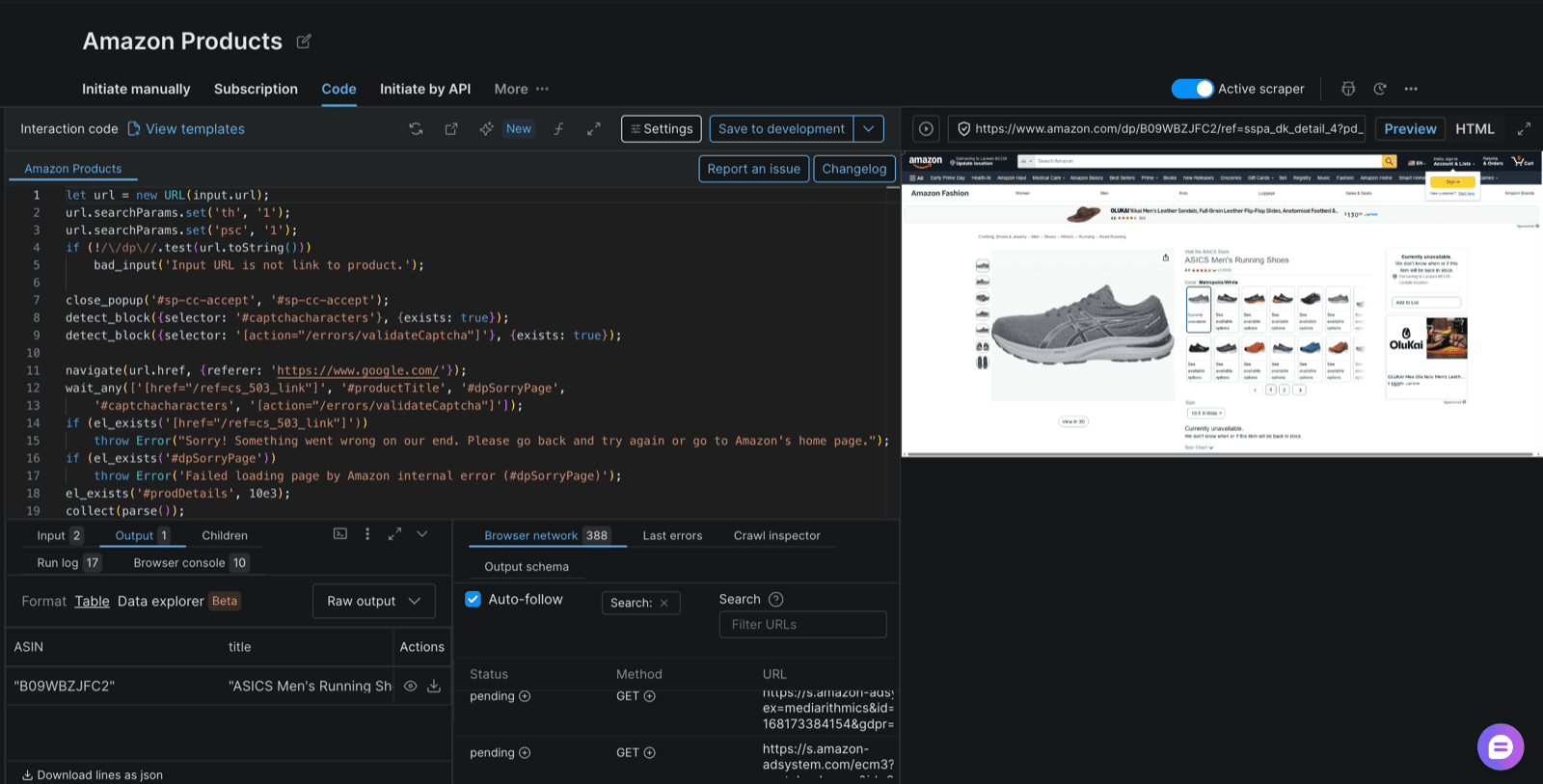Expand output panel with the arrows icon
1543x784 pixels.
[x=394, y=533]
